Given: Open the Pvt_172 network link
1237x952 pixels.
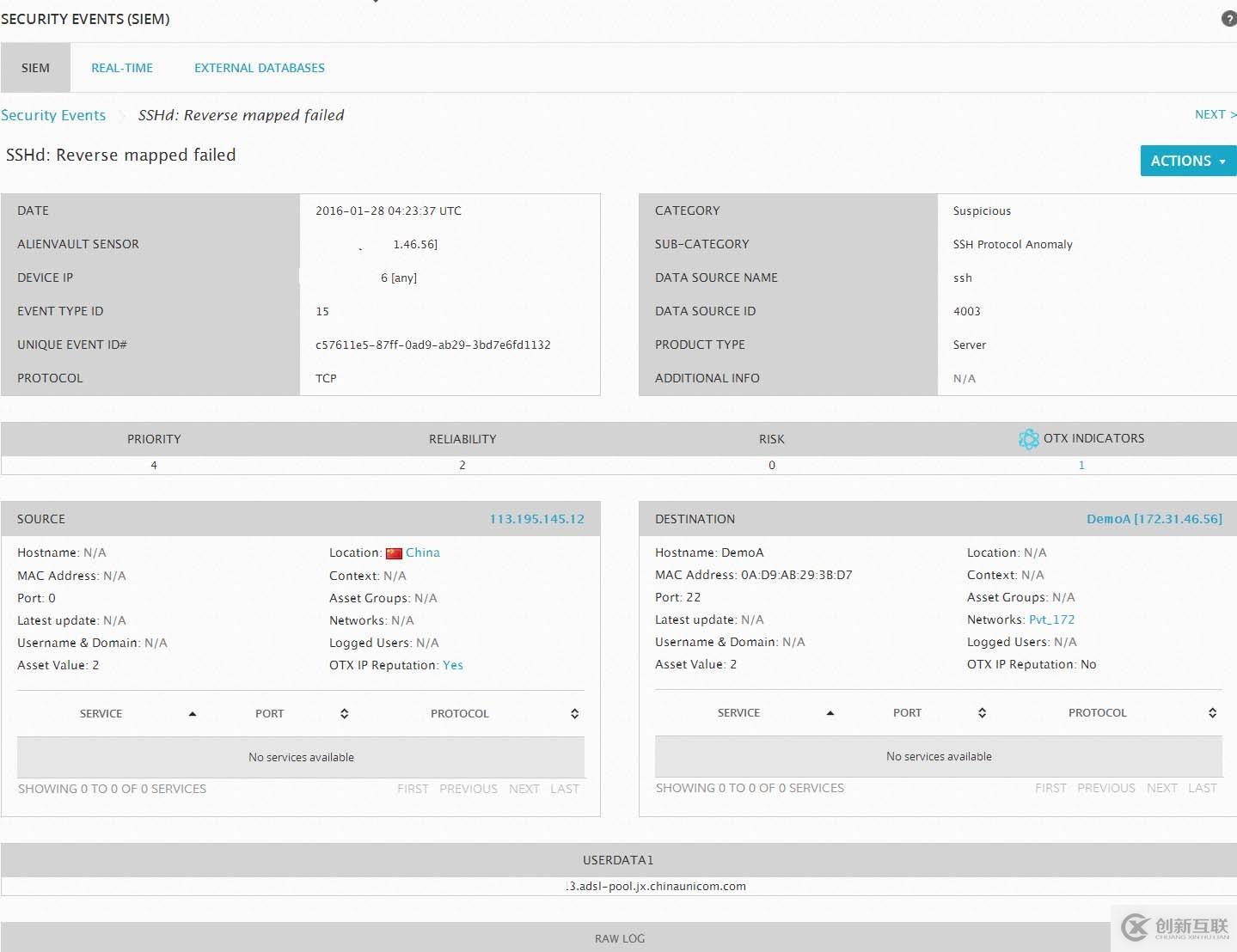Looking at the screenshot, I should (x=1052, y=619).
